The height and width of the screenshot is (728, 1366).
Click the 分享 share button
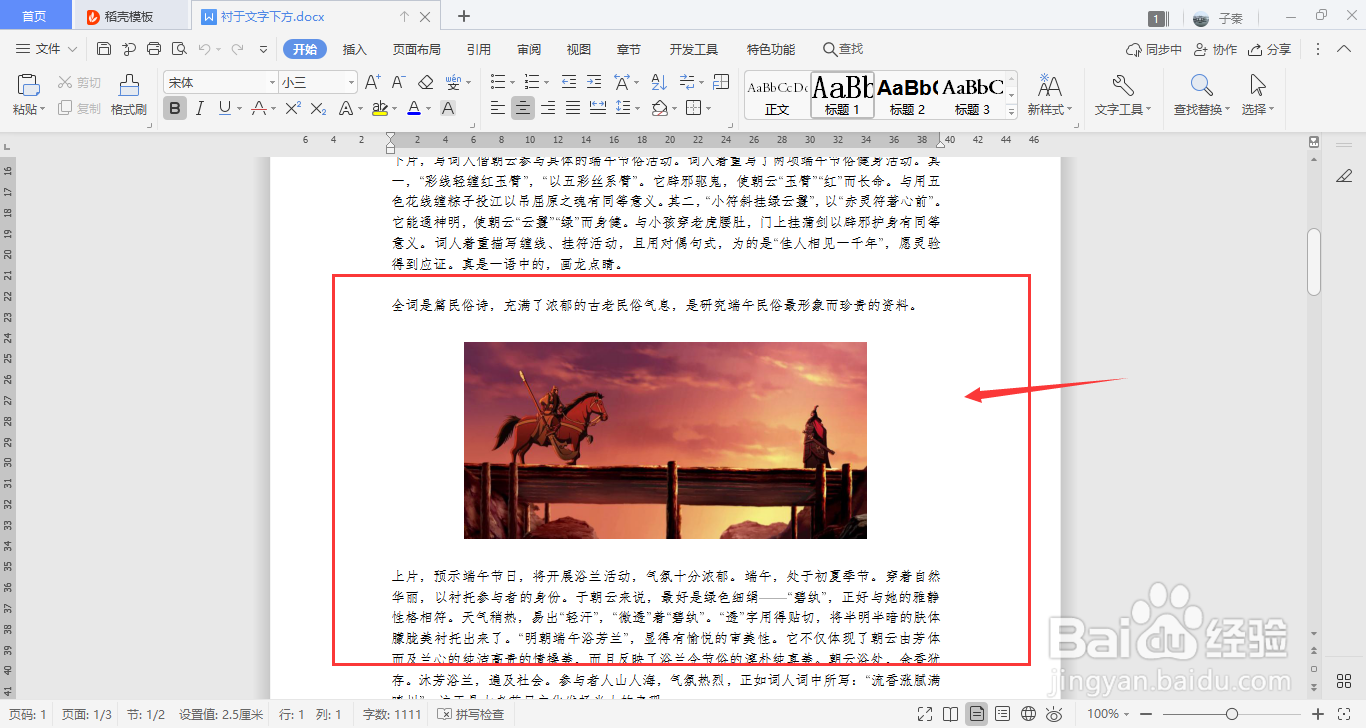(1269, 49)
